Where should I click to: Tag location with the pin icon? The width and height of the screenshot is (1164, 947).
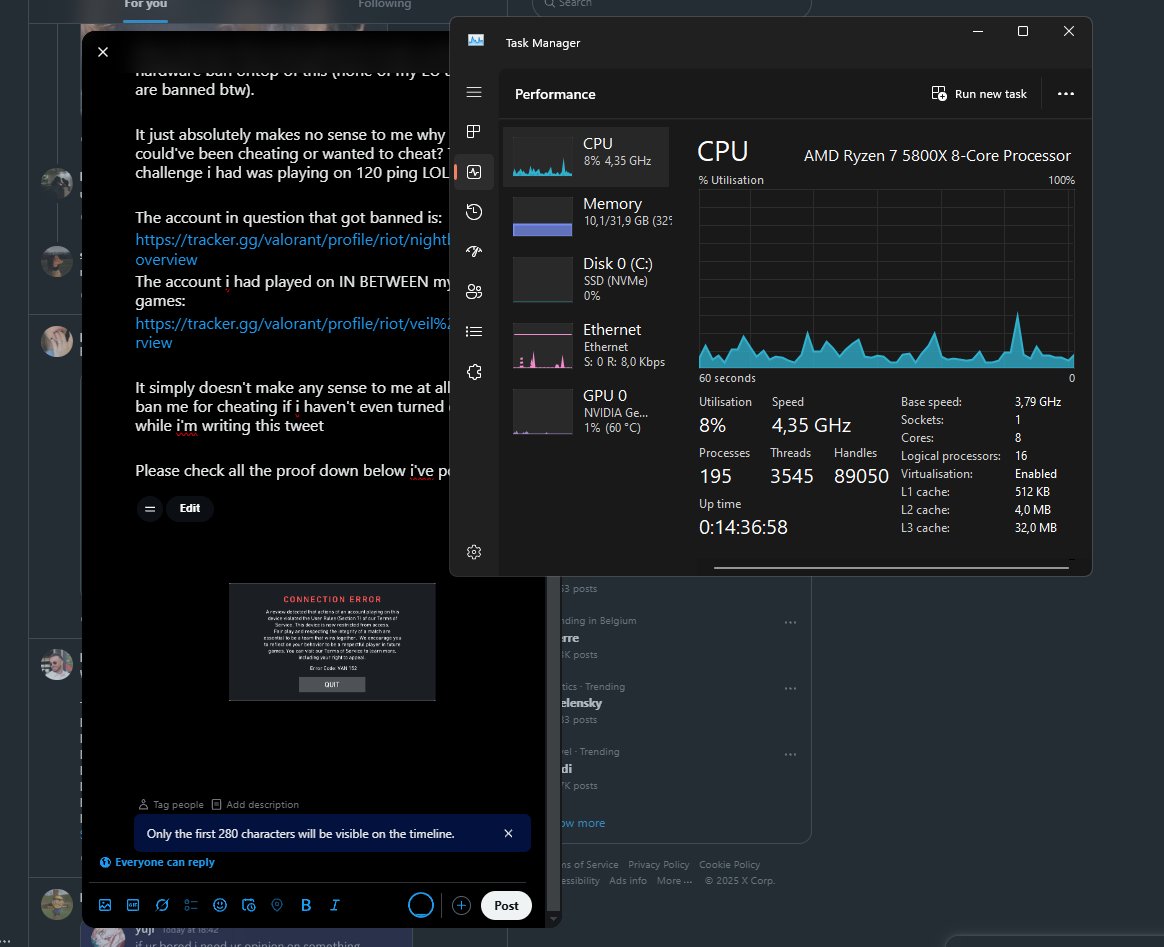pos(277,905)
